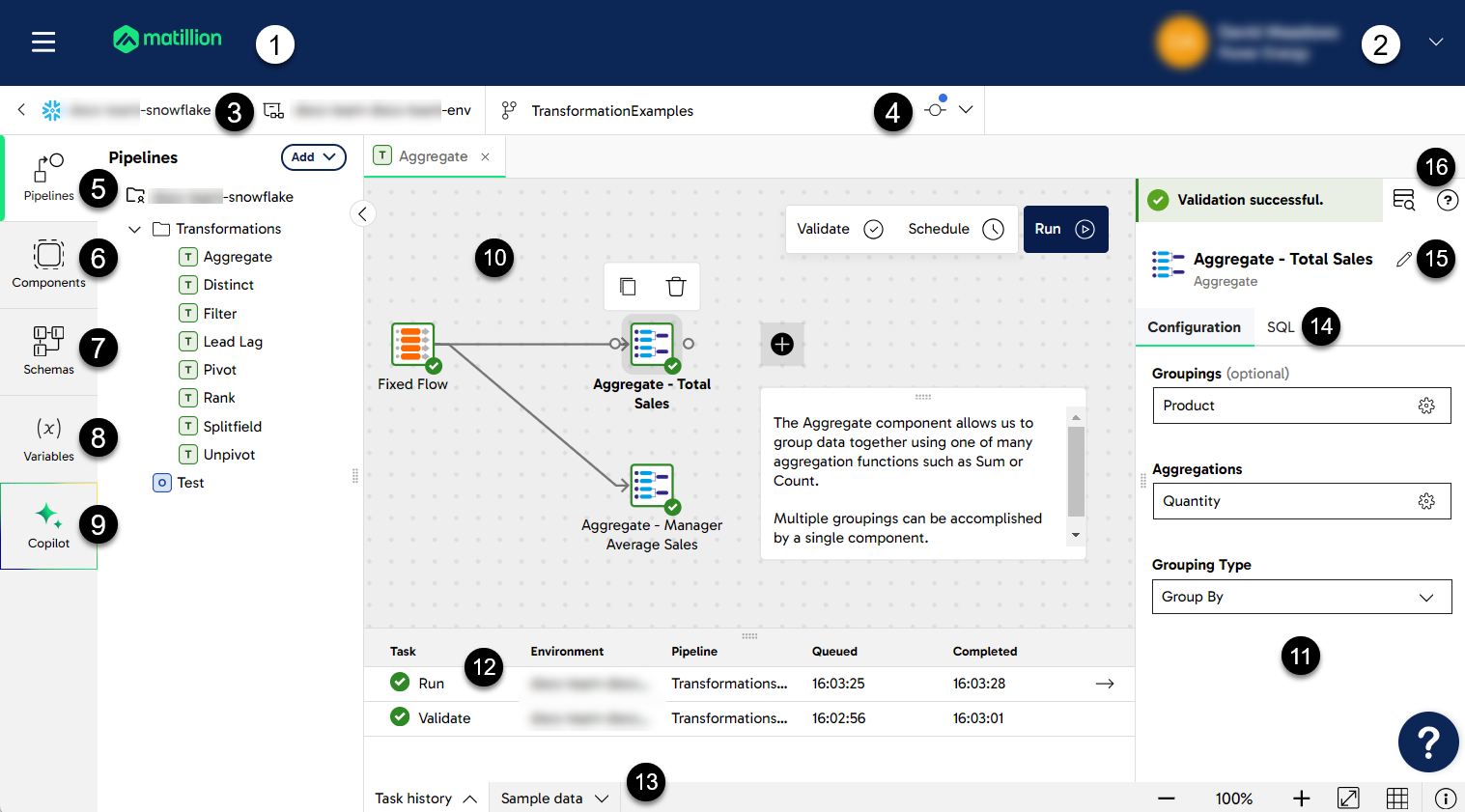
Task: Edit the component name with pencil icon
Action: (1404, 259)
